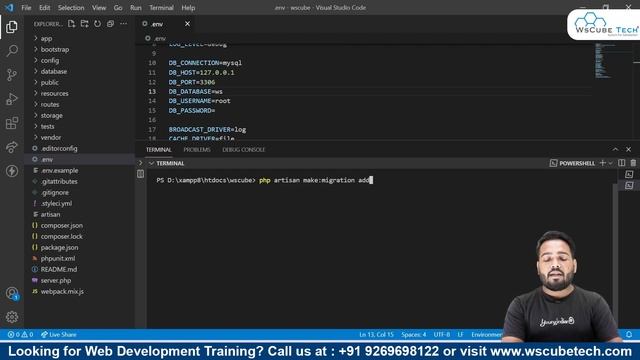Click New Folder icon in Explorer header

(x=84, y=24)
